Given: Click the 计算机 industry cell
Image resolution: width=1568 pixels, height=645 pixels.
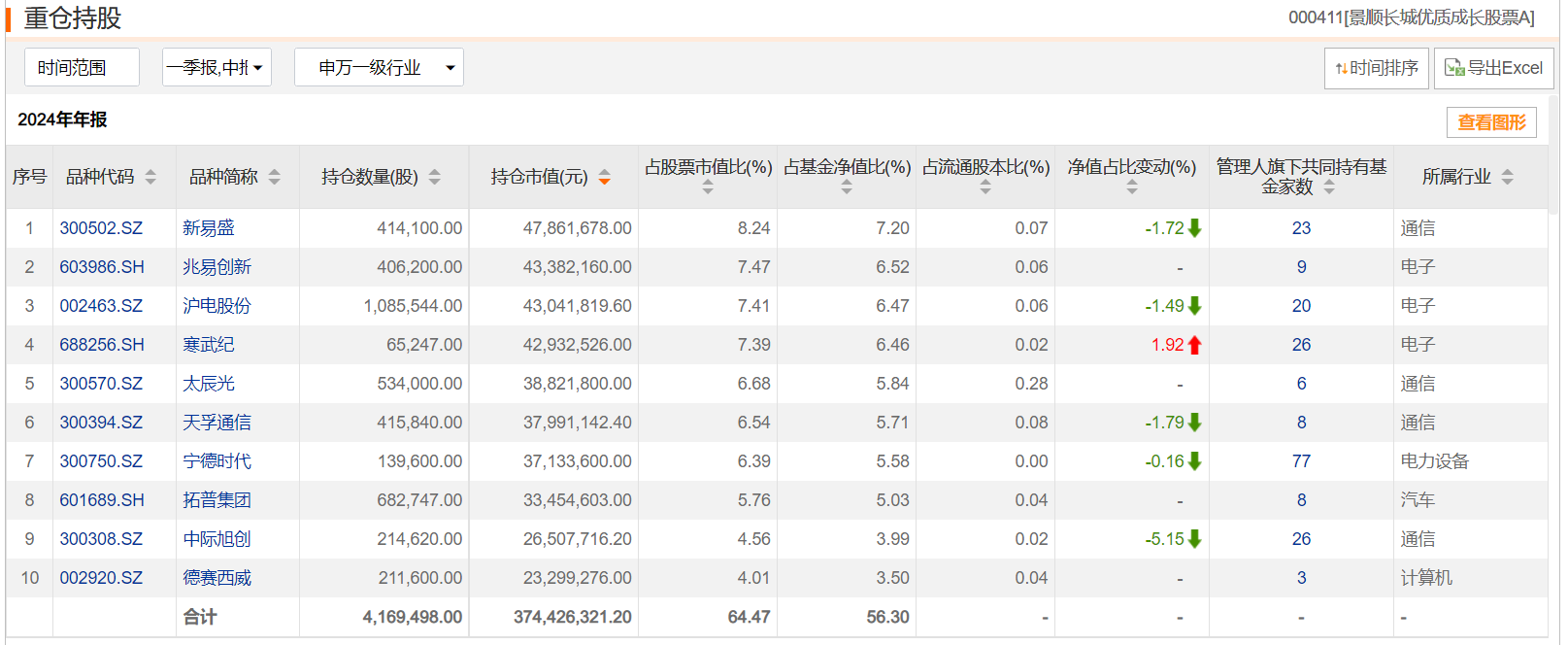Looking at the screenshot, I should 1426,578.
